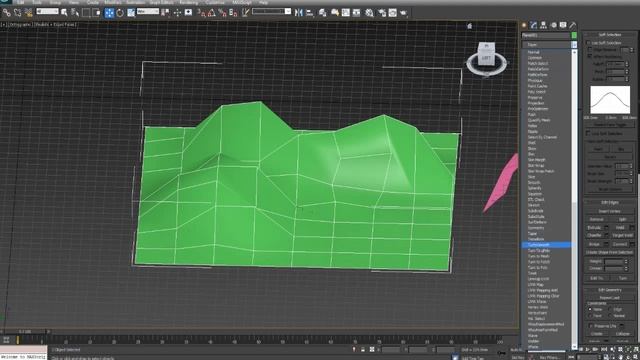Toggle the Preserve UVs checkbox
The width and height of the screenshot is (640, 360).
(x=591, y=326)
